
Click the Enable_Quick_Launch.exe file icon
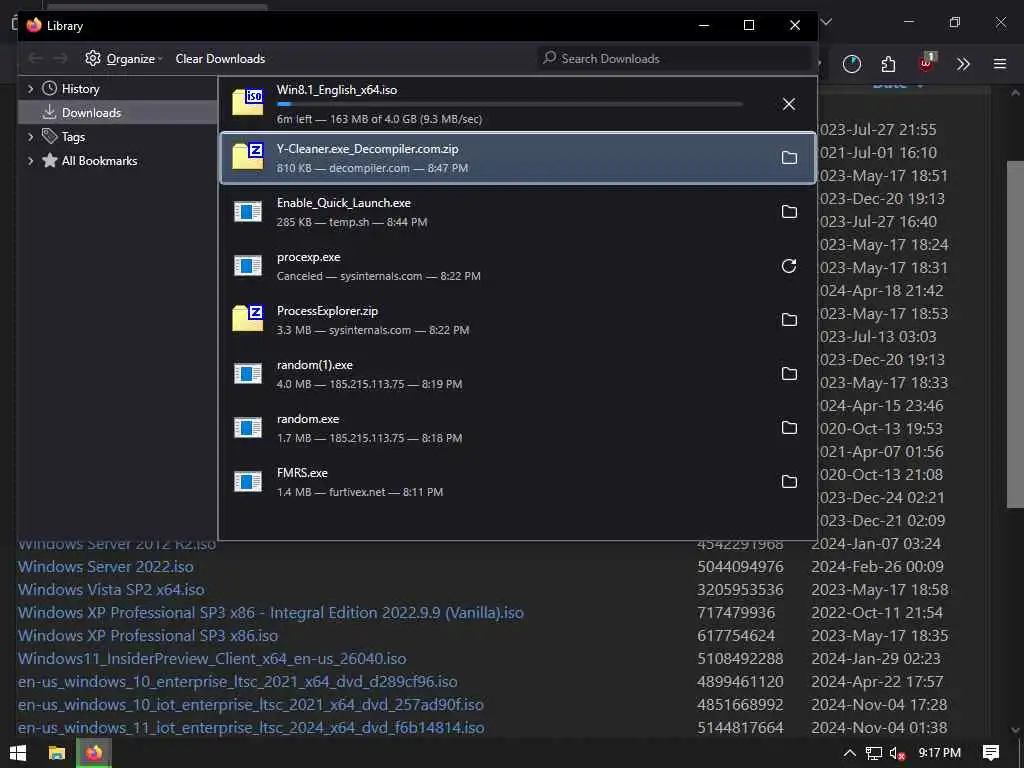click(x=248, y=212)
